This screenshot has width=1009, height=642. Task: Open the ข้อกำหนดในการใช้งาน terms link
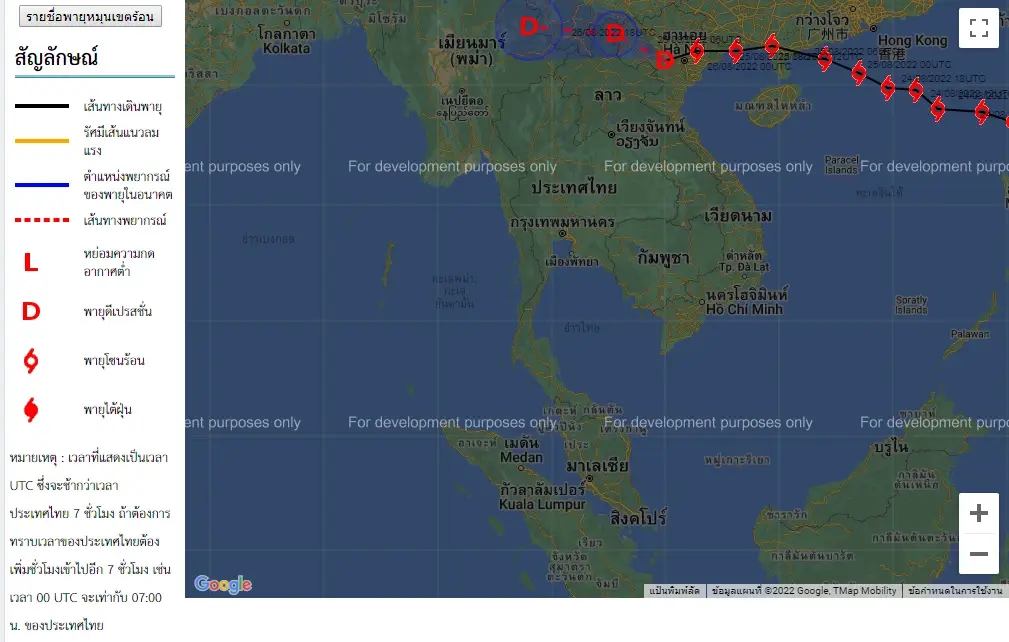click(x=955, y=591)
